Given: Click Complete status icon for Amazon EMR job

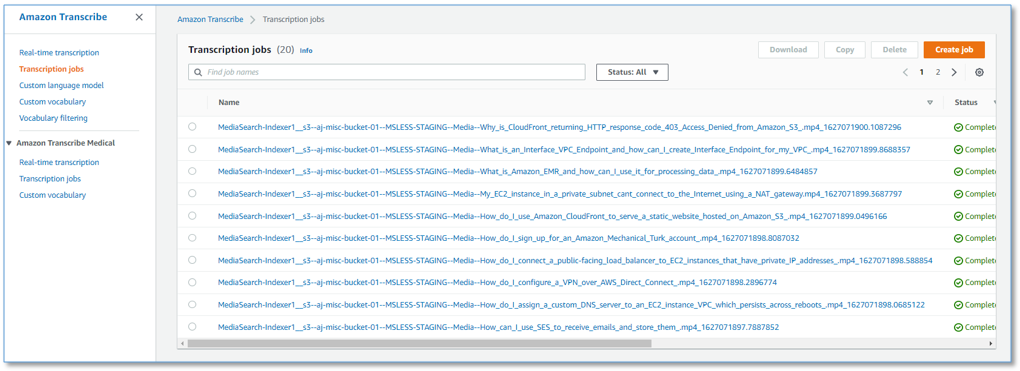Looking at the screenshot, I should (x=958, y=171).
